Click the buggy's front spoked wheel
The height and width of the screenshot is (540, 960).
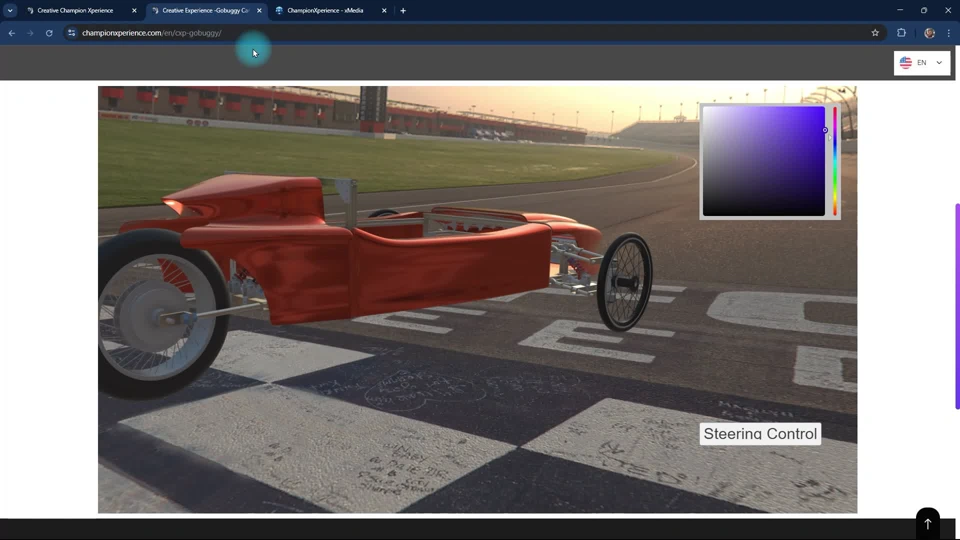tap(624, 282)
